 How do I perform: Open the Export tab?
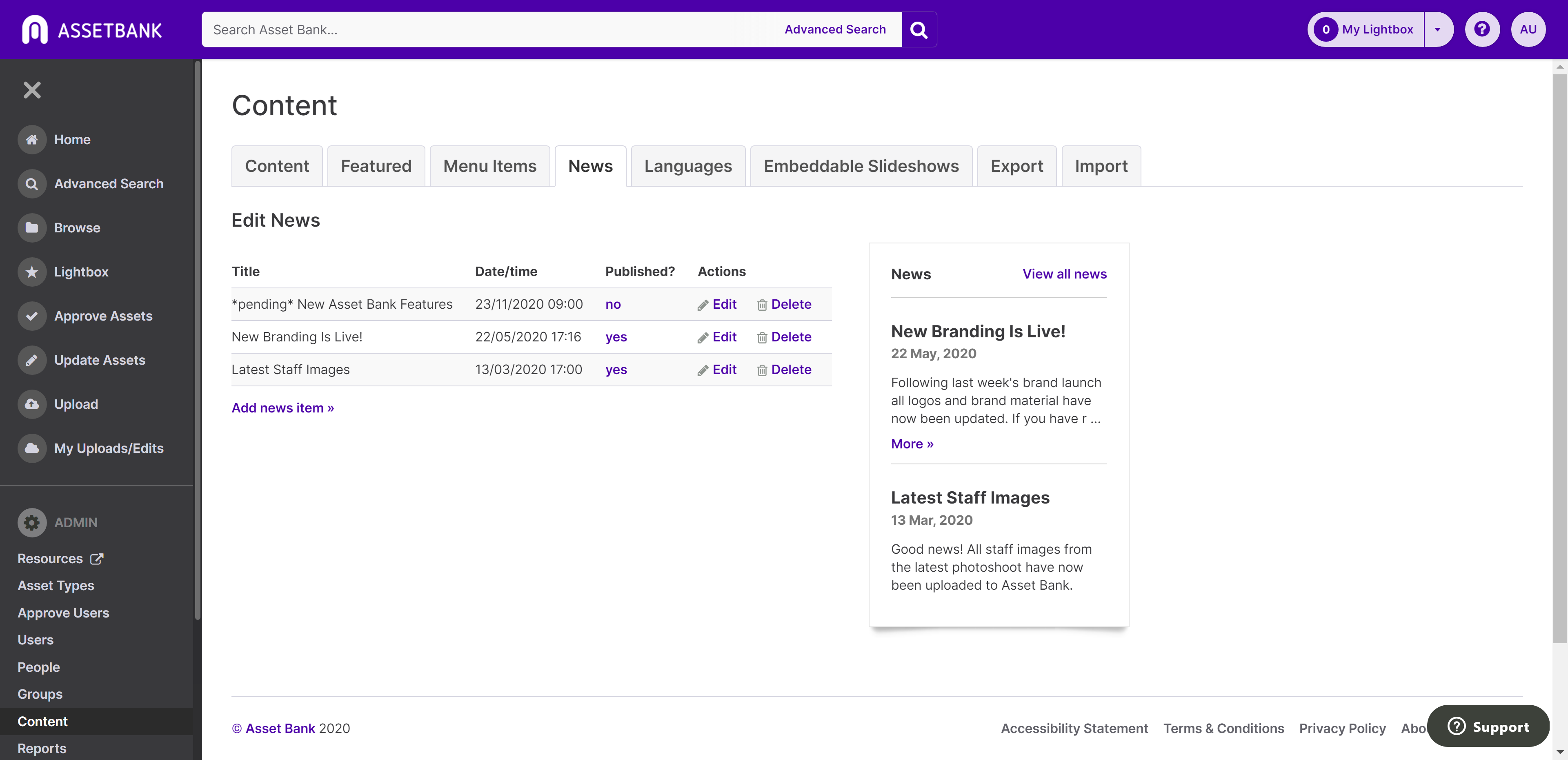(x=1016, y=166)
